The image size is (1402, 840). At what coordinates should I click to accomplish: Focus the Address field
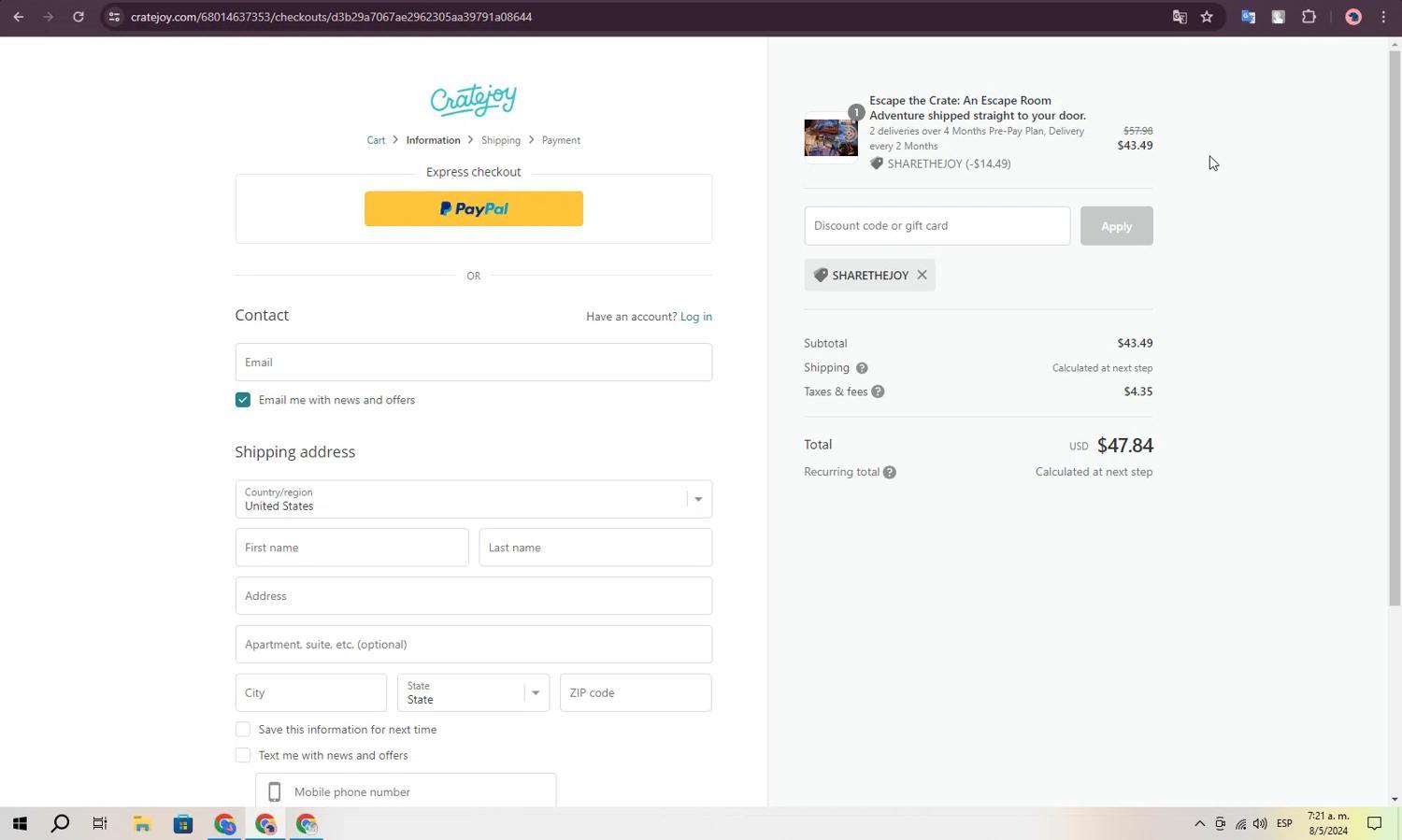click(473, 596)
